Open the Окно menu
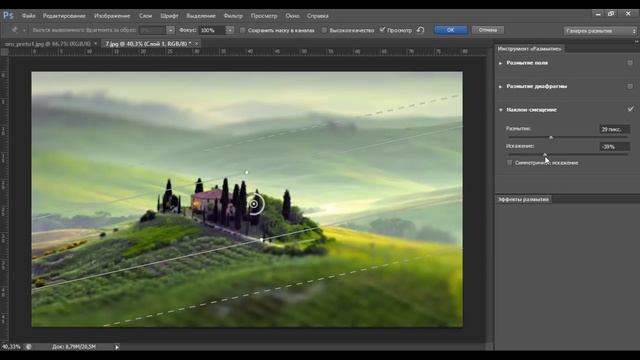 (292, 16)
